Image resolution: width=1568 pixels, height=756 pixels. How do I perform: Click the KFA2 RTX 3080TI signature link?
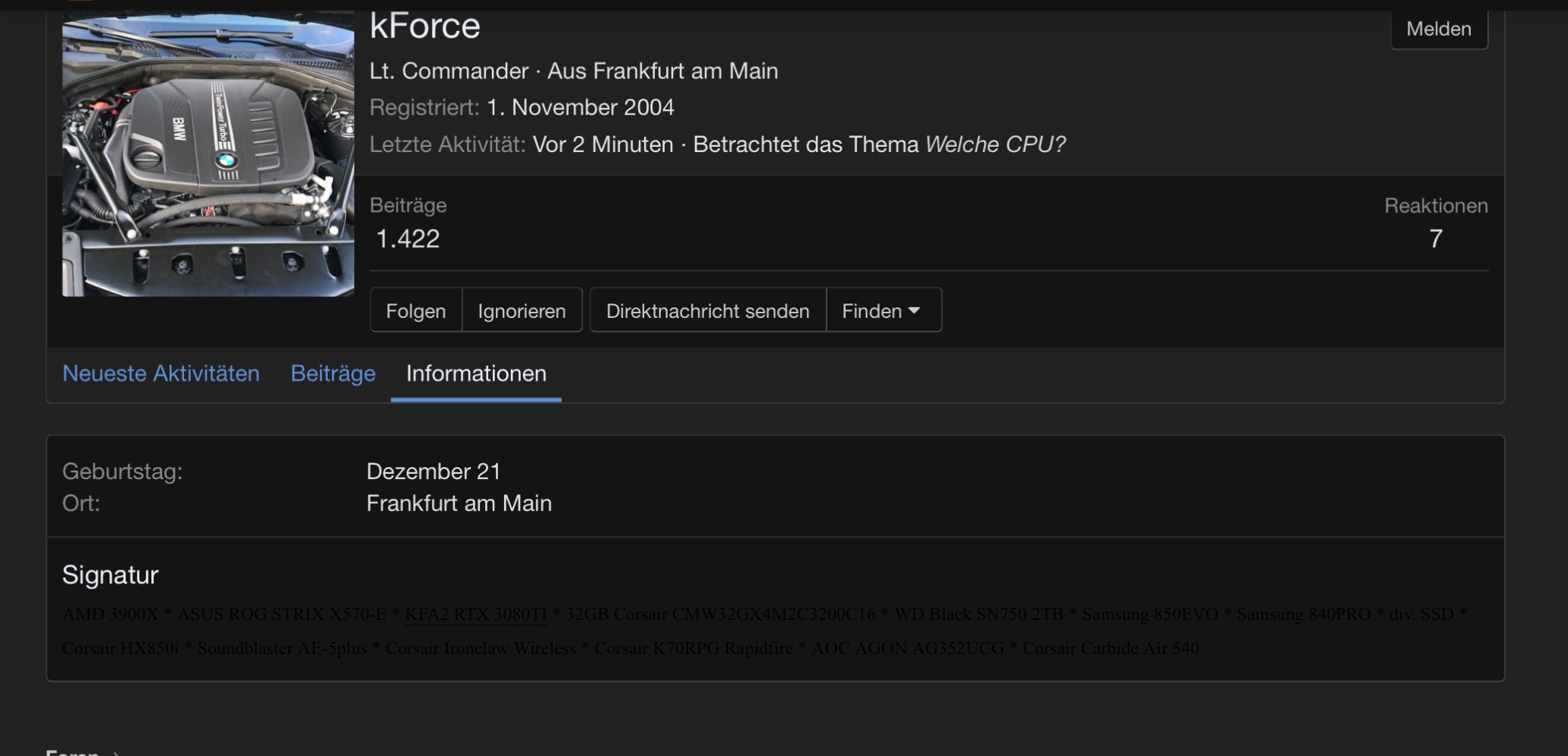475,614
